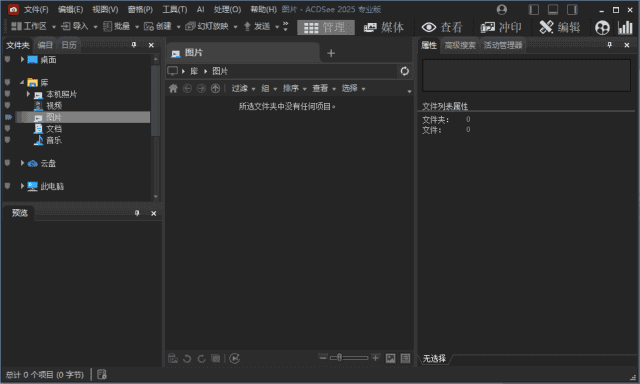Click the 批量 batch toolbar button

point(116,27)
